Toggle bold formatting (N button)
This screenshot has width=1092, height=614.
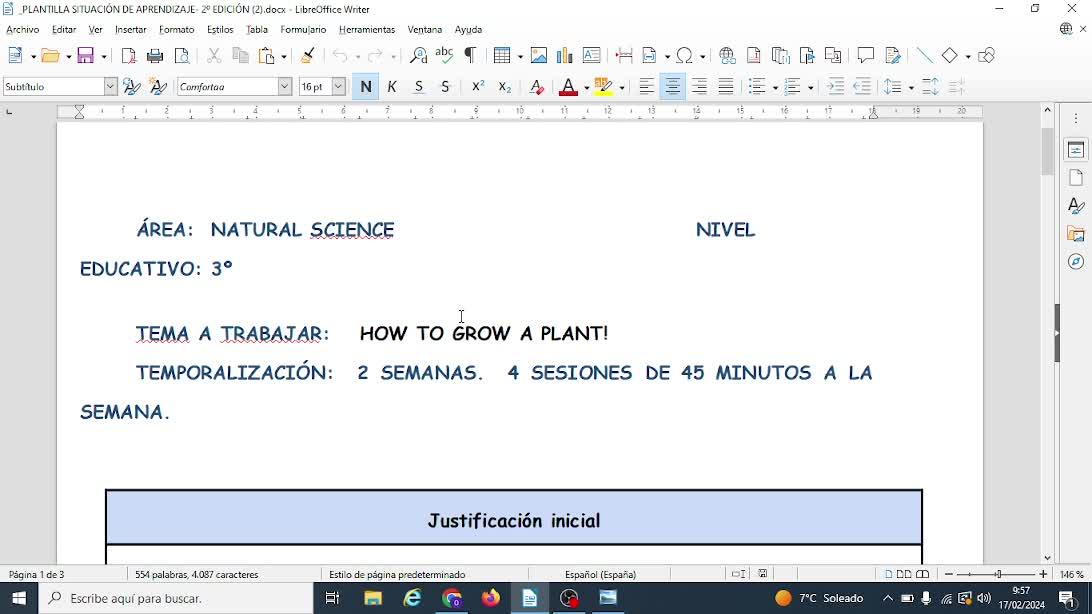tap(366, 87)
